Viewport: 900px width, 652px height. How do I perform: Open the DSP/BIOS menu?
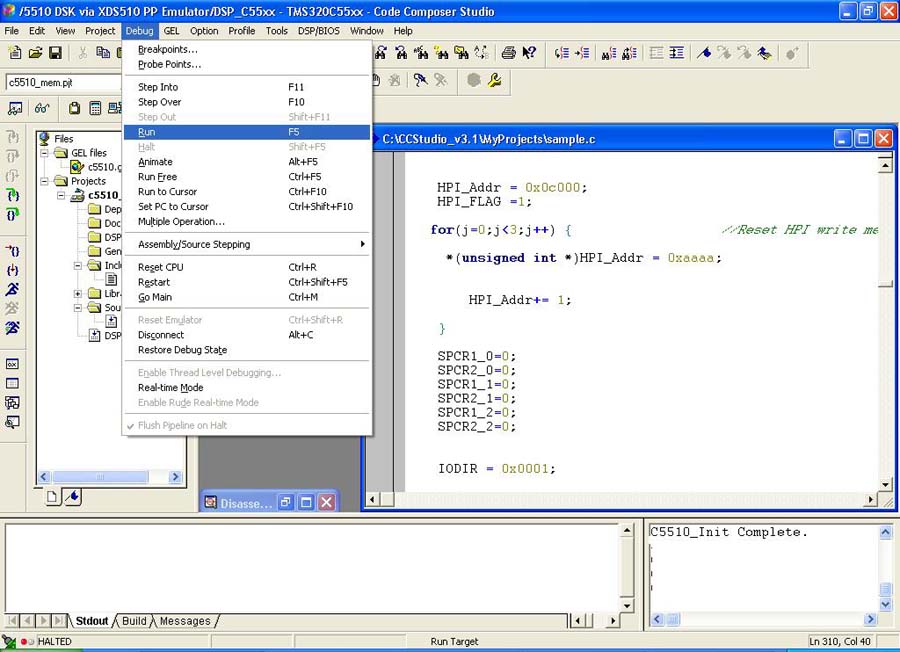click(319, 31)
